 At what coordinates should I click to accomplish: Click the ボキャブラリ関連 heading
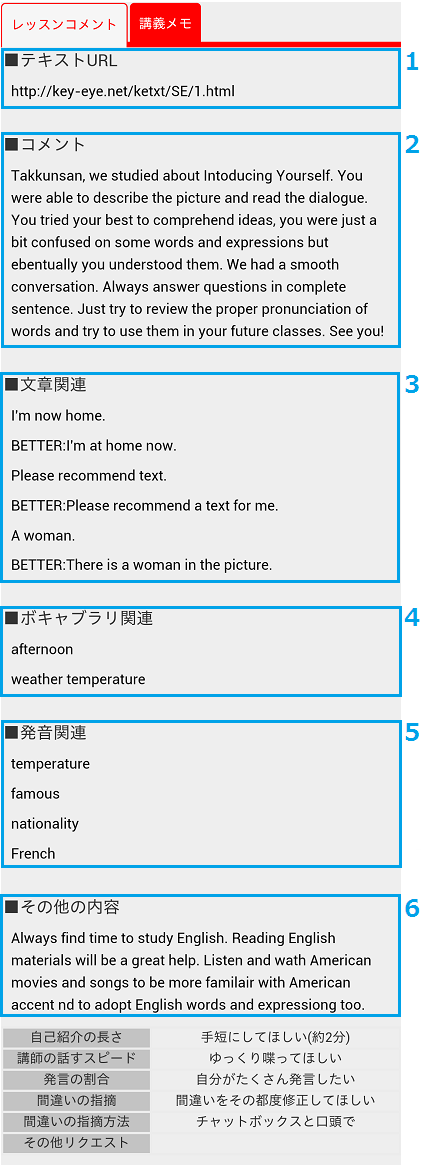[79, 617]
